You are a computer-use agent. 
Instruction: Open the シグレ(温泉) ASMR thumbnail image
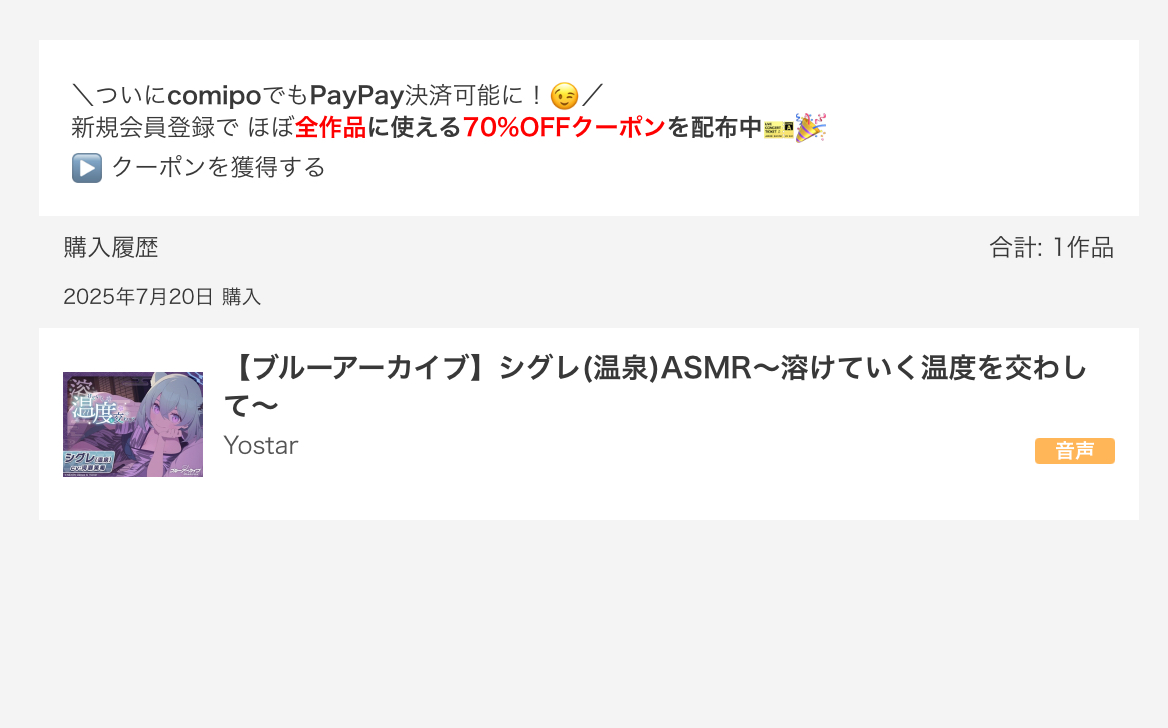133,424
